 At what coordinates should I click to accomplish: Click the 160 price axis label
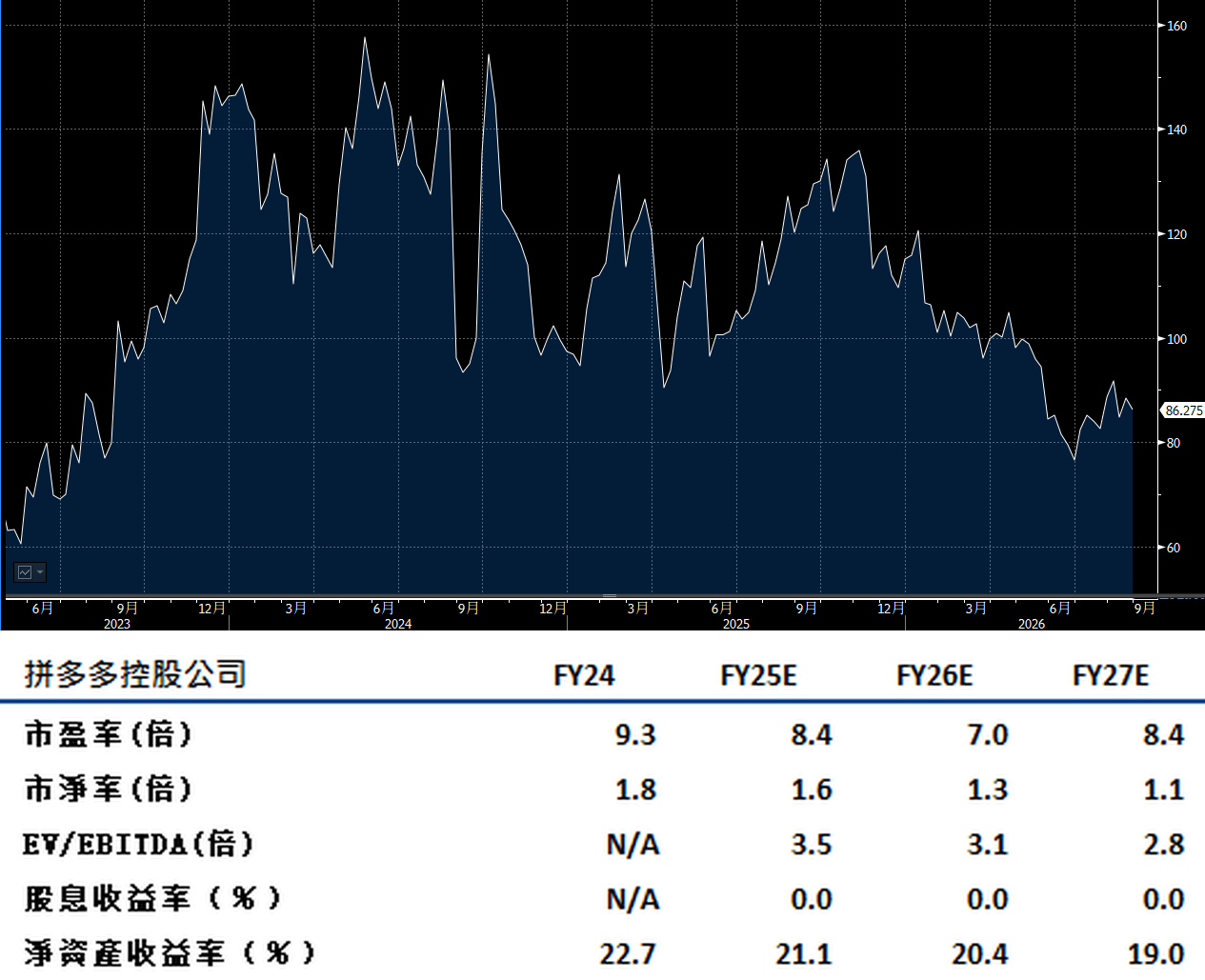pyautogui.click(x=1177, y=26)
